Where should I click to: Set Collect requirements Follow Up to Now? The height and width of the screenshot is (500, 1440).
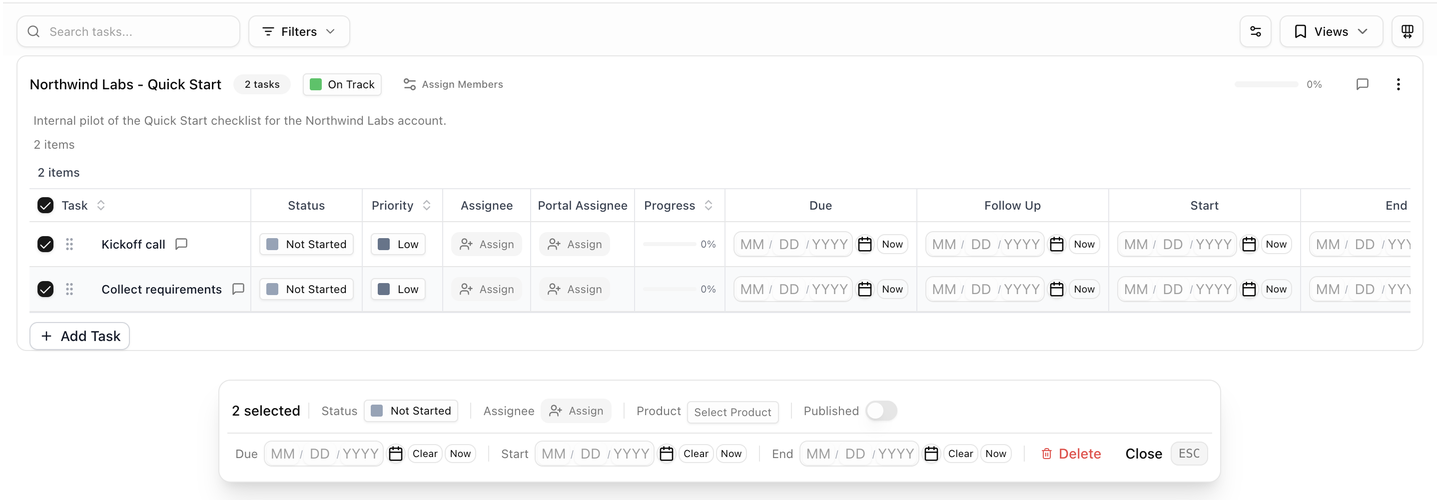point(1085,289)
